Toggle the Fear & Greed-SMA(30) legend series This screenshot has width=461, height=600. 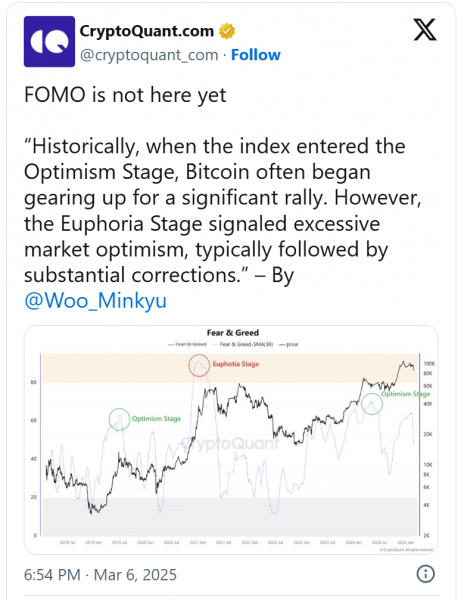click(243, 344)
